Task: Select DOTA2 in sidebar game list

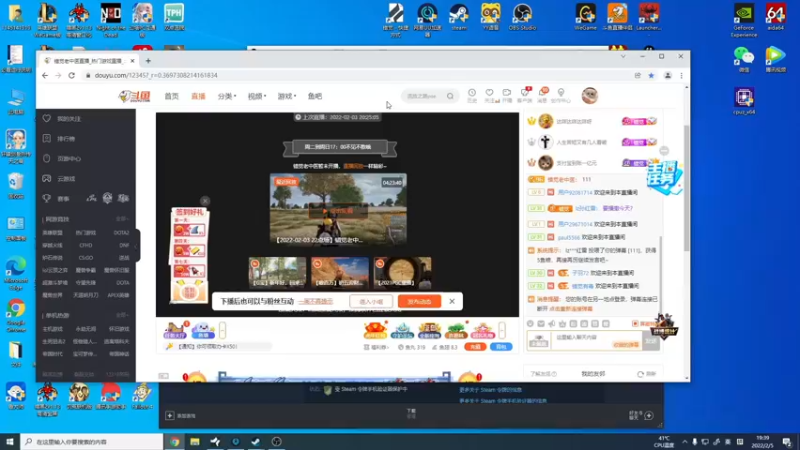Action: coord(121,233)
